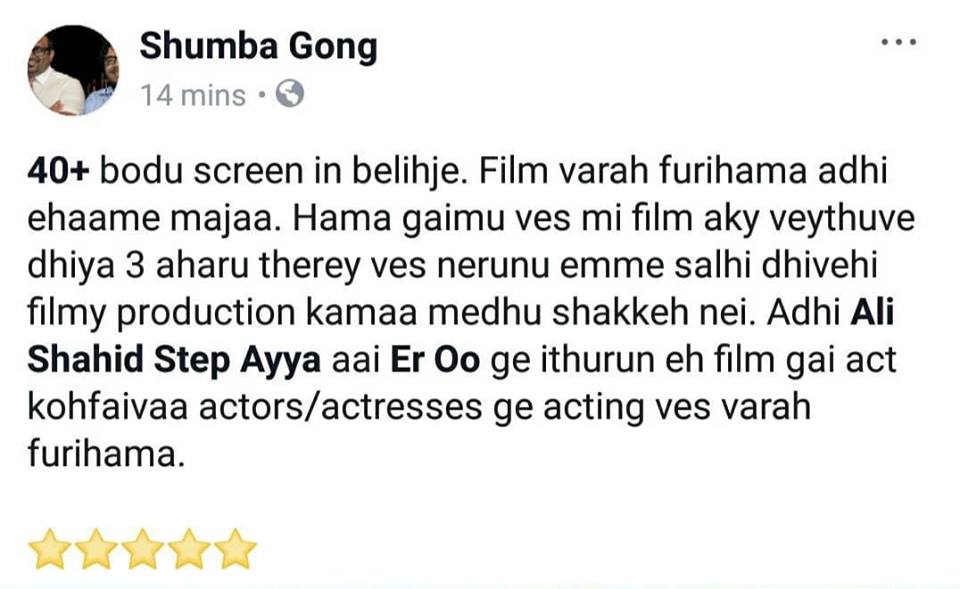Click the second star in the rating
The height and width of the screenshot is (589, 960).
[x=96, y=549]
